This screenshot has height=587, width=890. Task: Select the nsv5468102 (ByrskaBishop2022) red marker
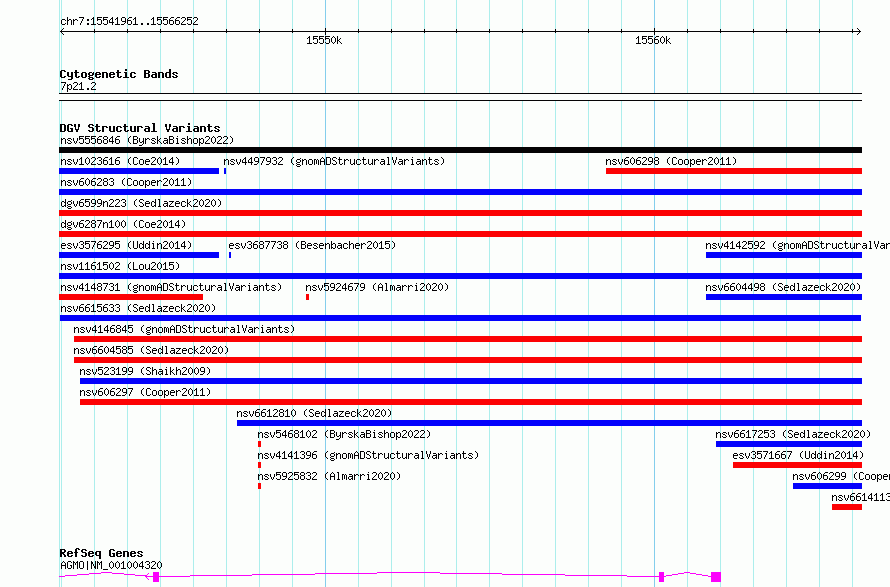coord(259,444)
